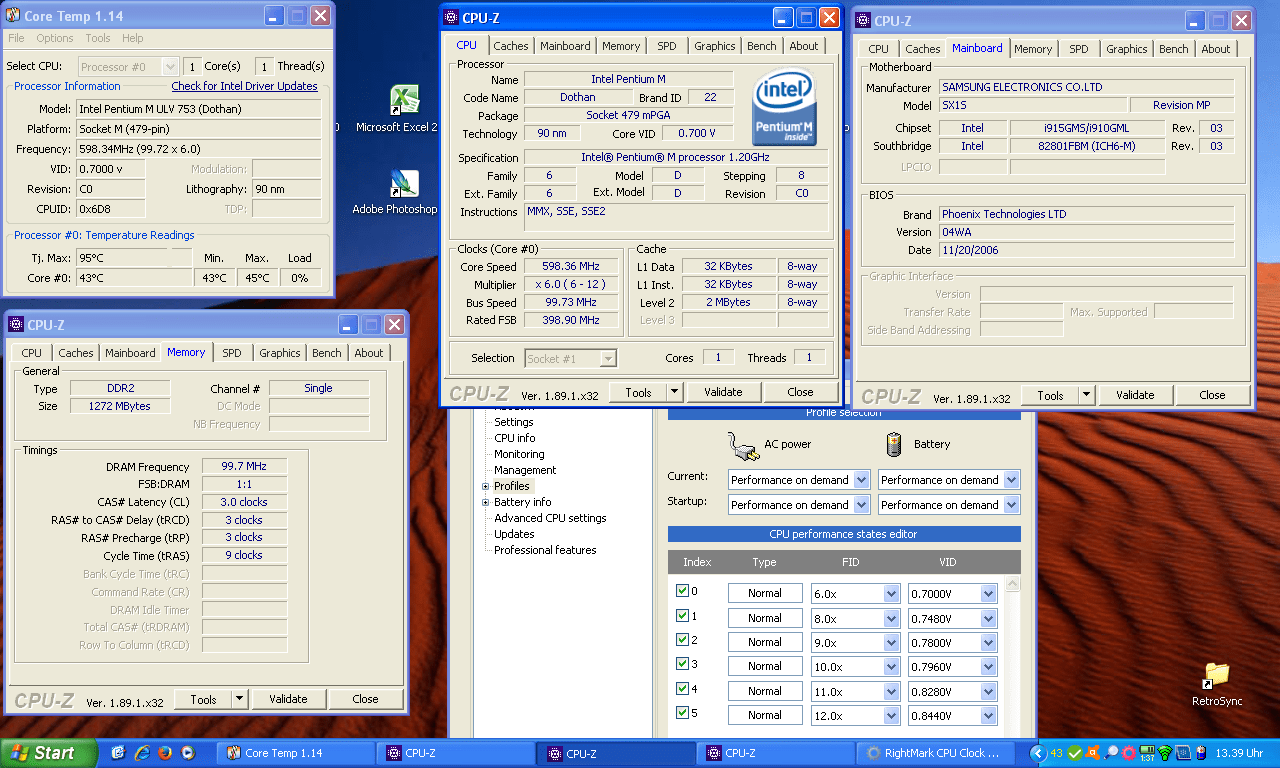Launch Windows Media Player from quick launch
The width and height of the screenshot is (1280, 768).
[187, 753]
